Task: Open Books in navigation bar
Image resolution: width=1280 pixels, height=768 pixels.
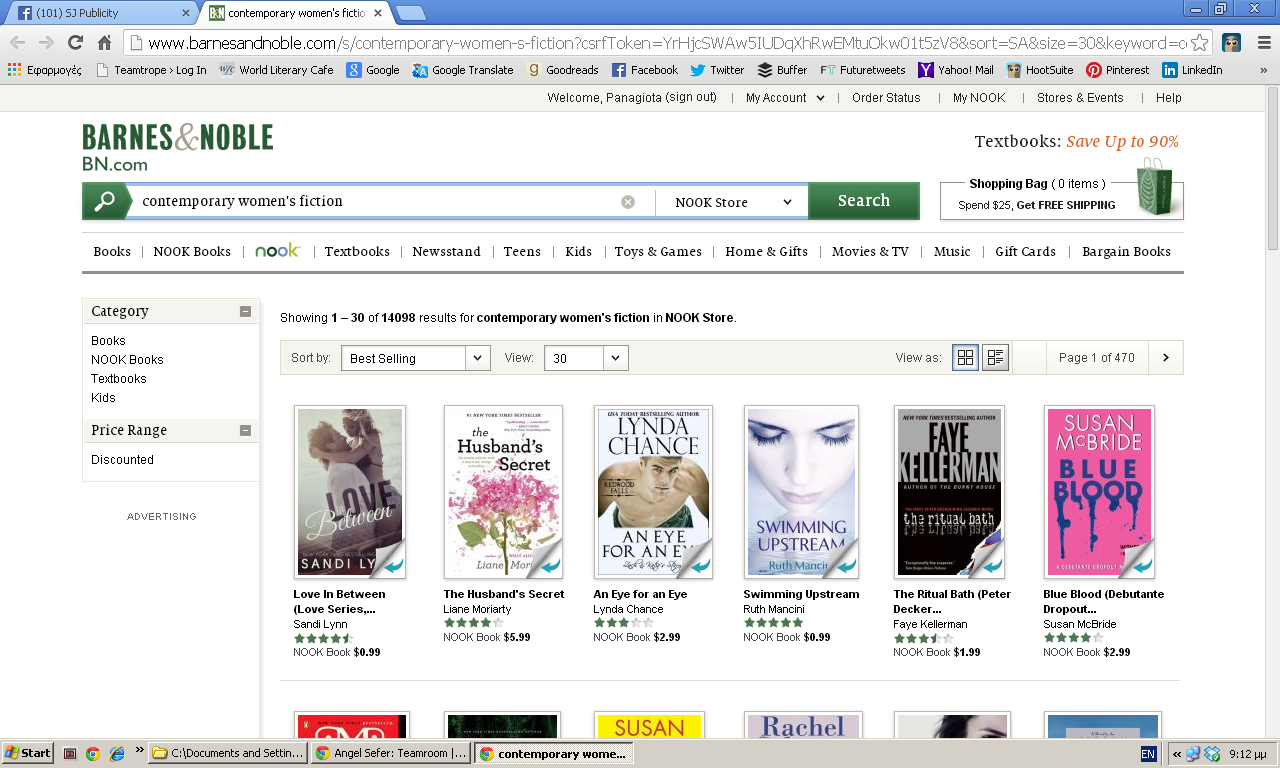Action: [112, 252]
